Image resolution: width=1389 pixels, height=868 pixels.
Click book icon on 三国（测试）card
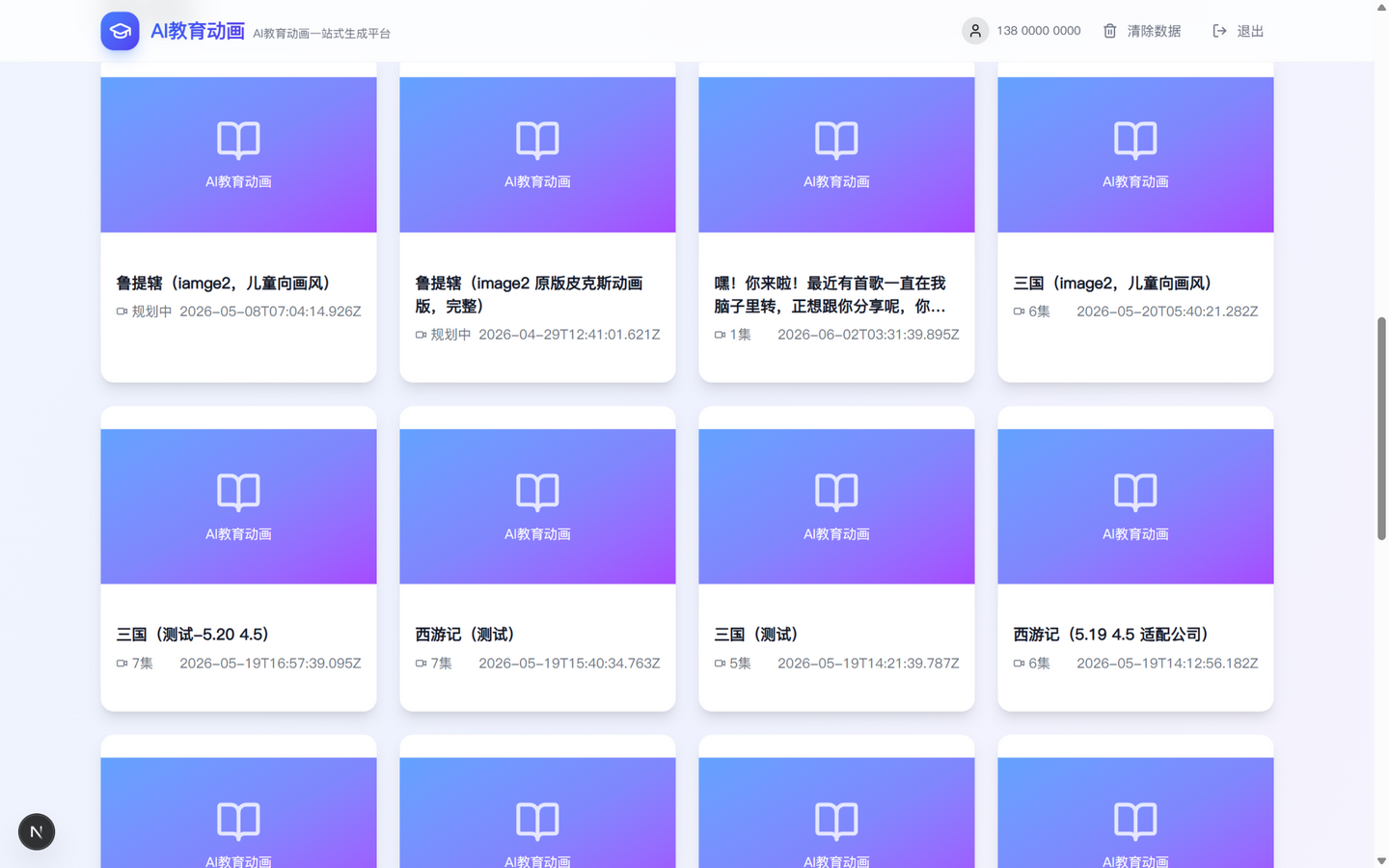836,493
